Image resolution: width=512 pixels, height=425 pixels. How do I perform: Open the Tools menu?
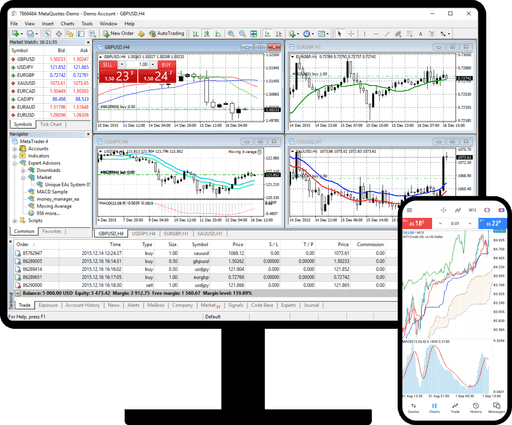coord(87,24)
